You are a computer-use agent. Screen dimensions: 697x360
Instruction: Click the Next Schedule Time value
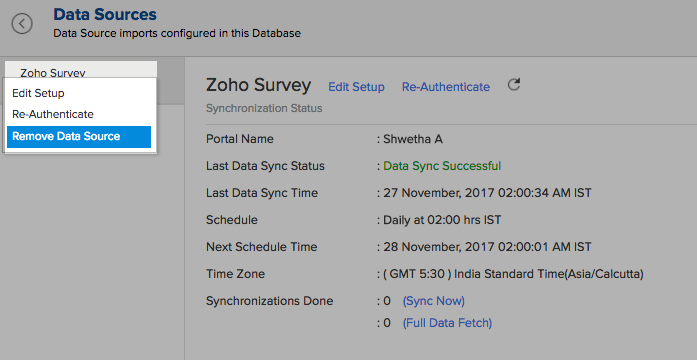(x=487, y=247)
